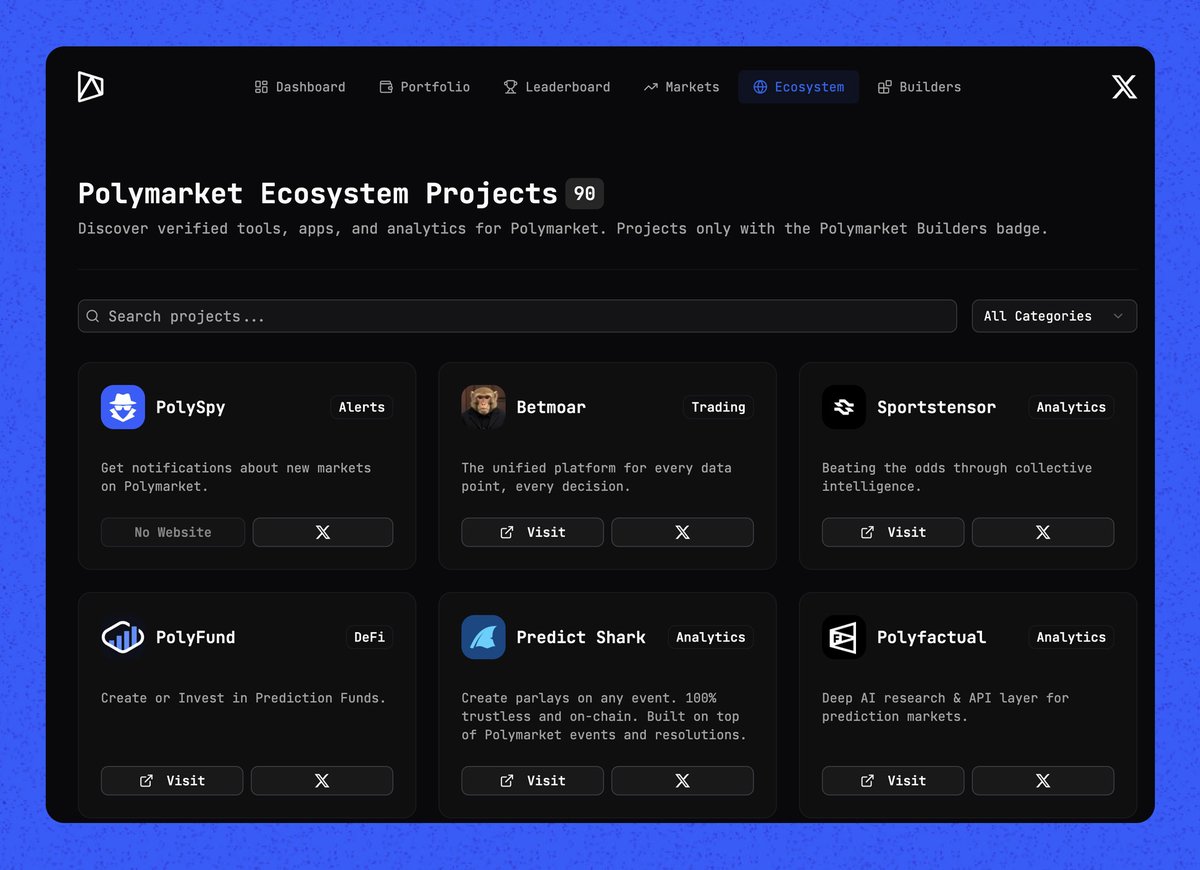Click the Polyfactual project name
This screenshot has width=1200, height=870.
click(x=931, y=637)
